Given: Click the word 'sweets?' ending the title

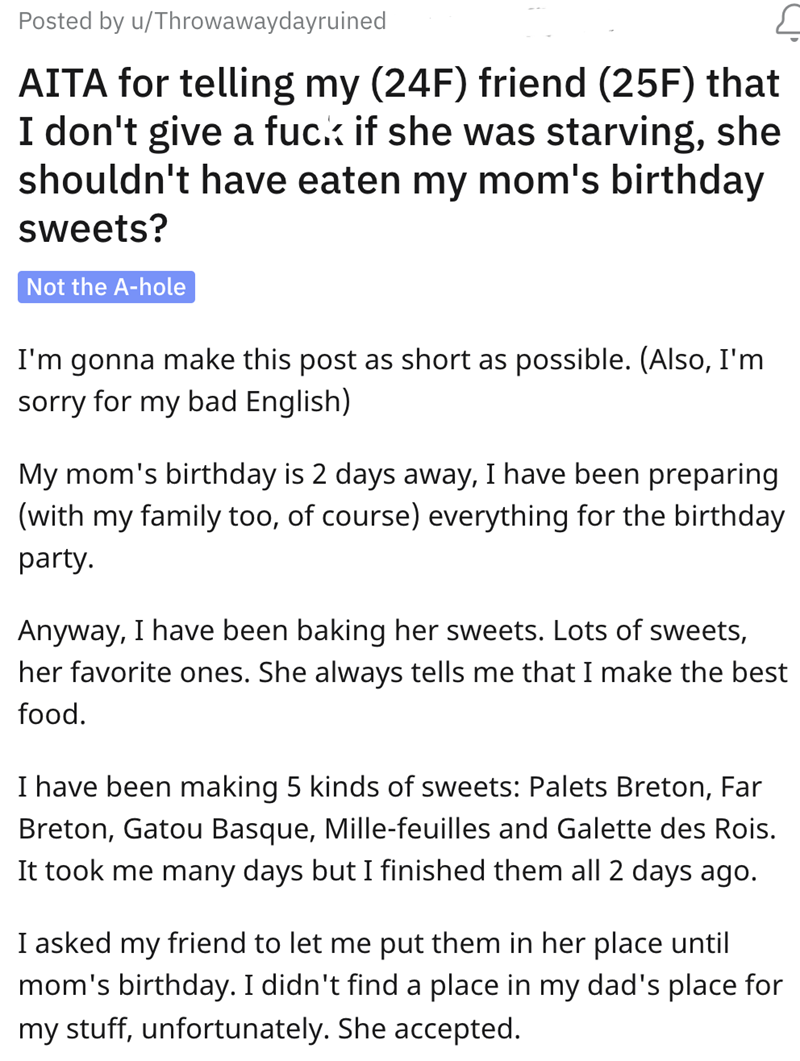Looking at the screenshot, I should 93,229.
